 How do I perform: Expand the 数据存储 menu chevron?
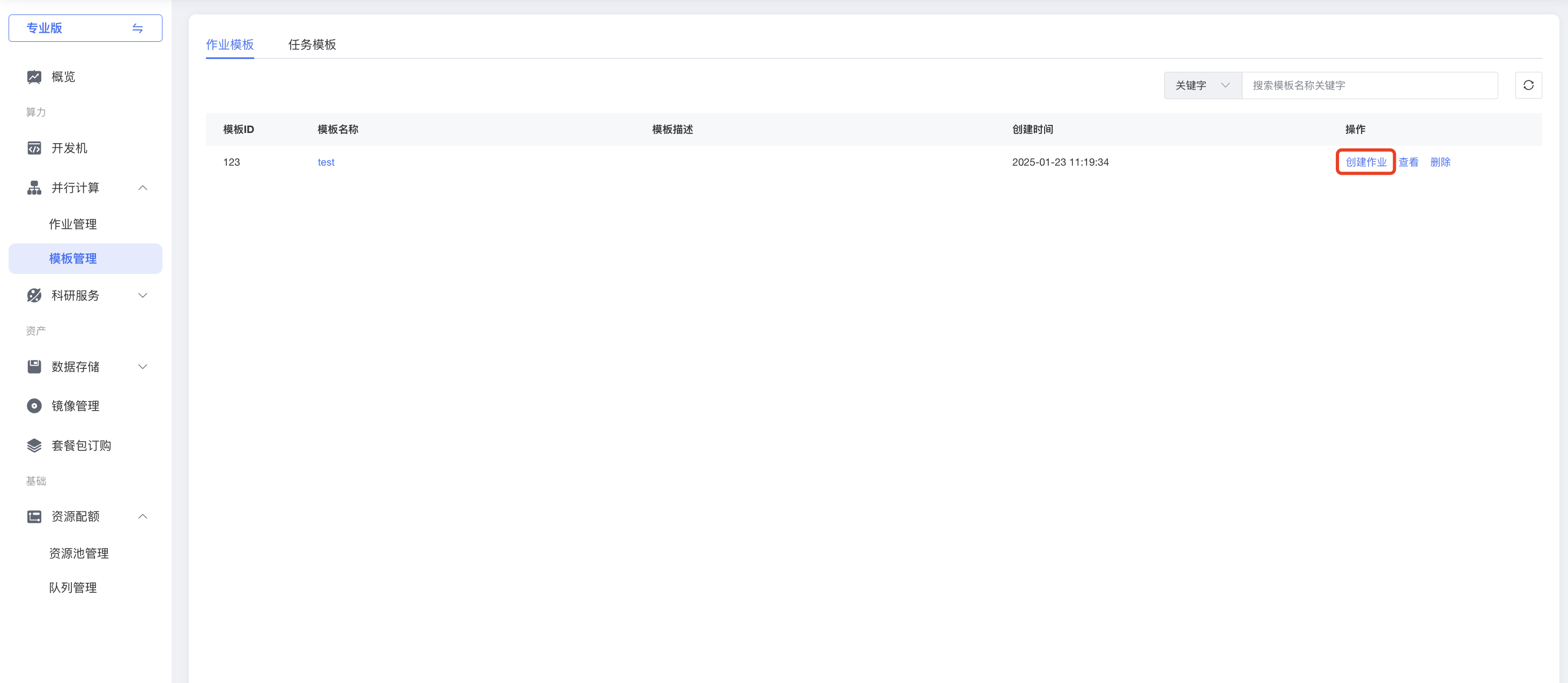pyautogui.click(x=143, y=367)
